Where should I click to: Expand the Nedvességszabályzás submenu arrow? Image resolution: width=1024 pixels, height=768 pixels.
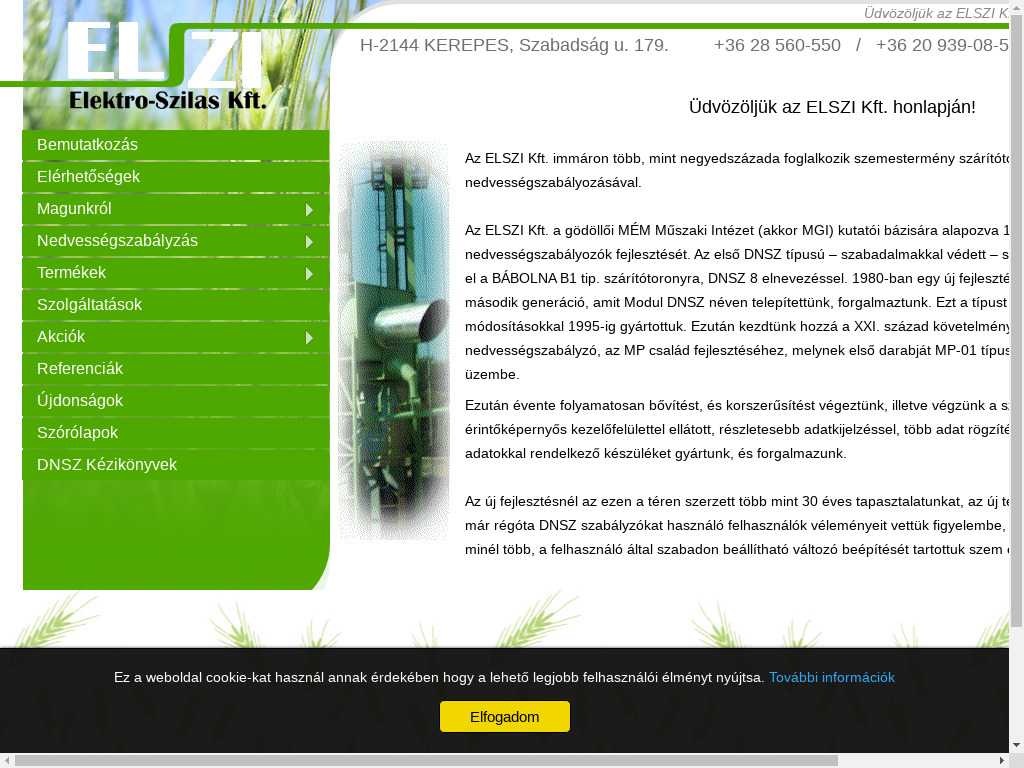point(310,242)
